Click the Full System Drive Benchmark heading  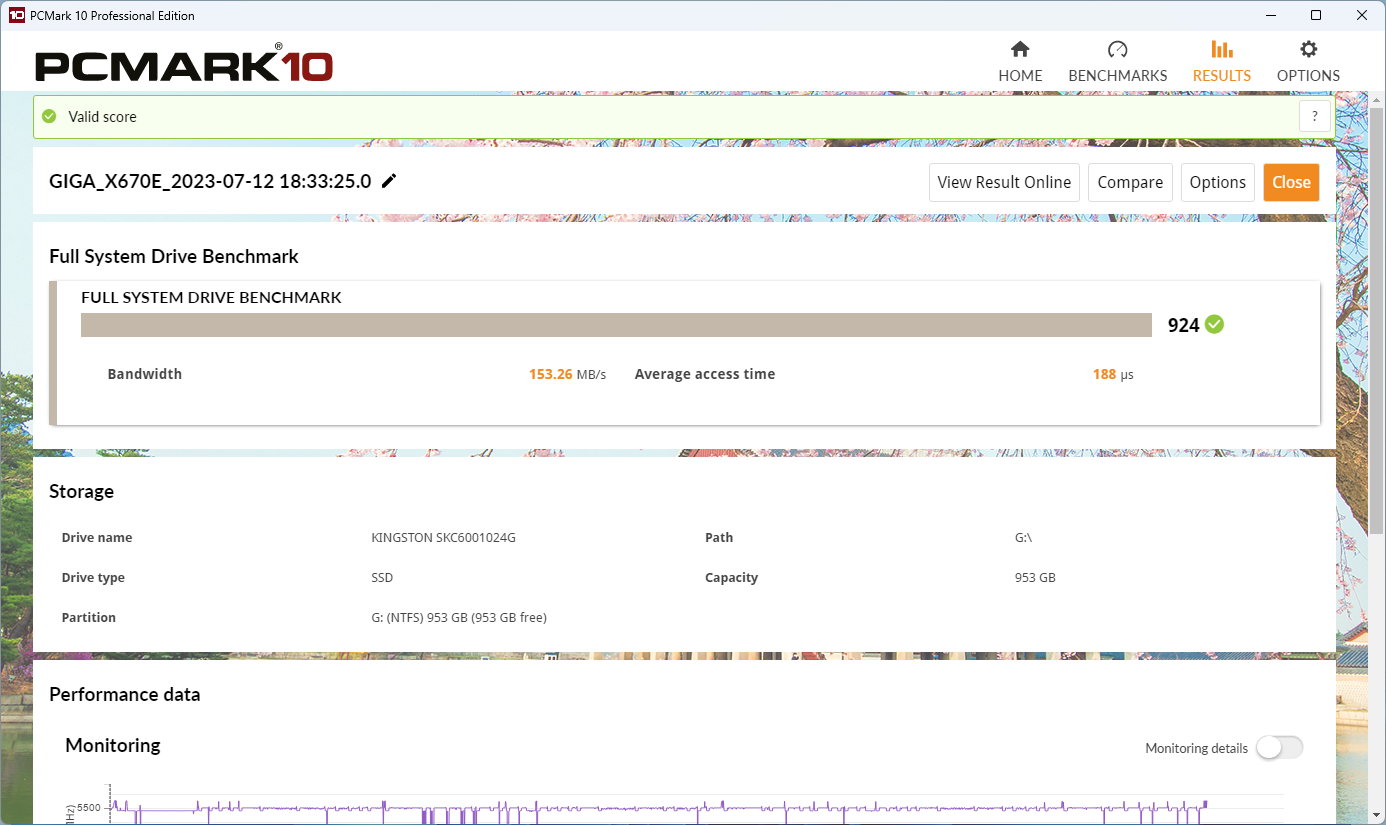pyautogui.click(x=174, y=256)
